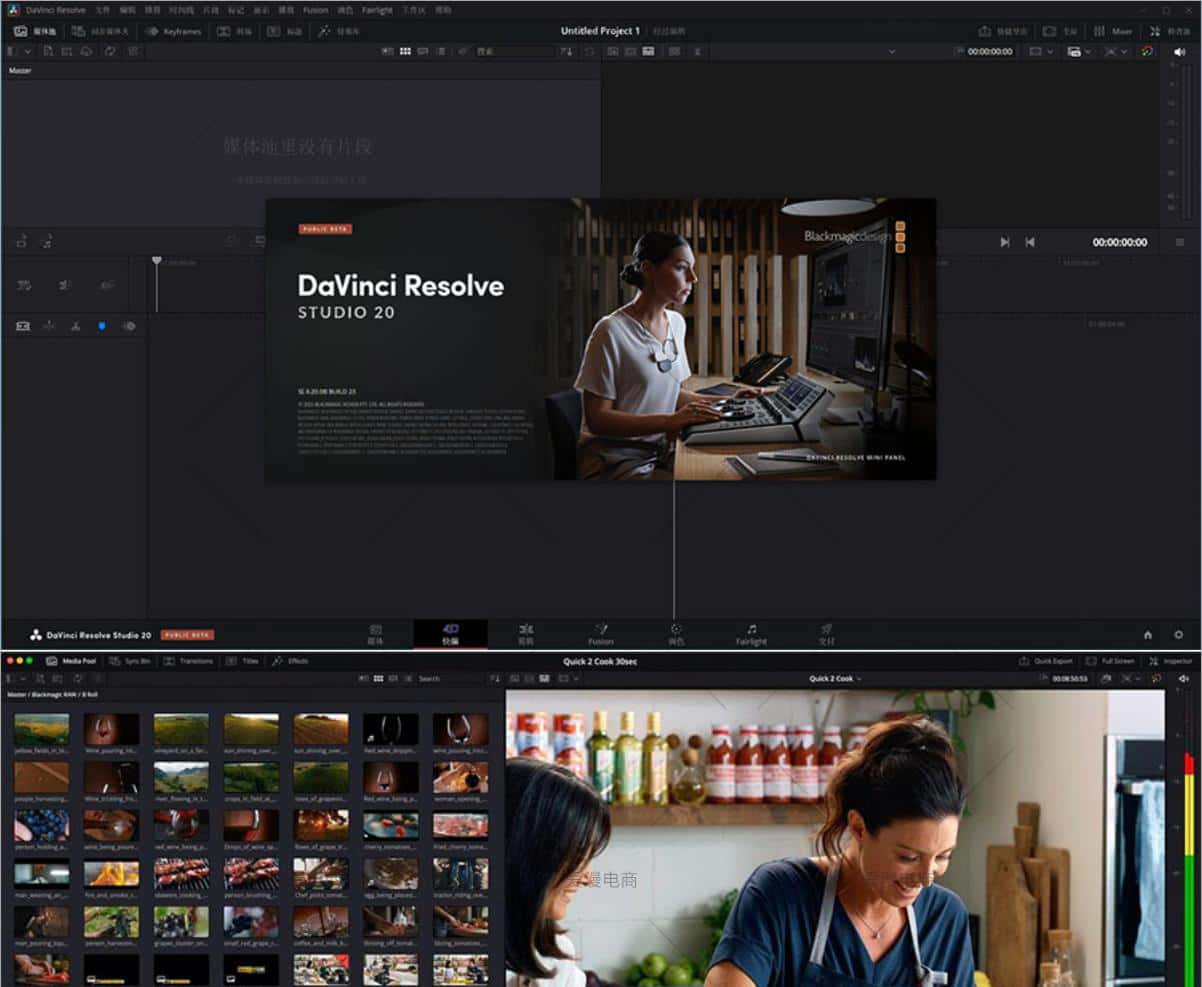This screenshot has height=987, width=1202.
Task: Toggle the Media Pool panel in the lower window
Action: [x=71, y=661]
